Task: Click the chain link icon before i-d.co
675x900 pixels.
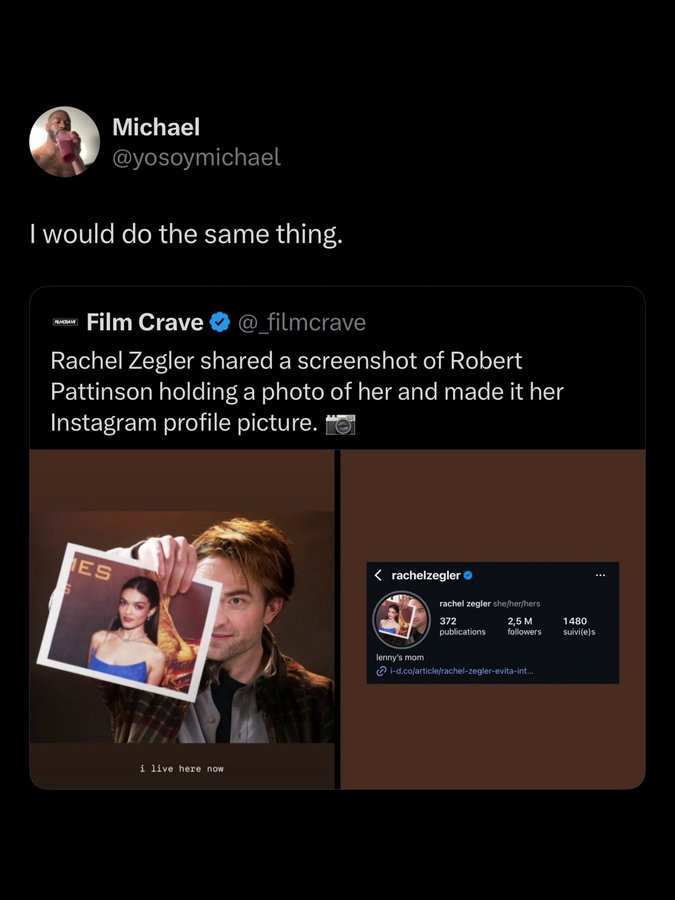Action: (x=381, y=671)
